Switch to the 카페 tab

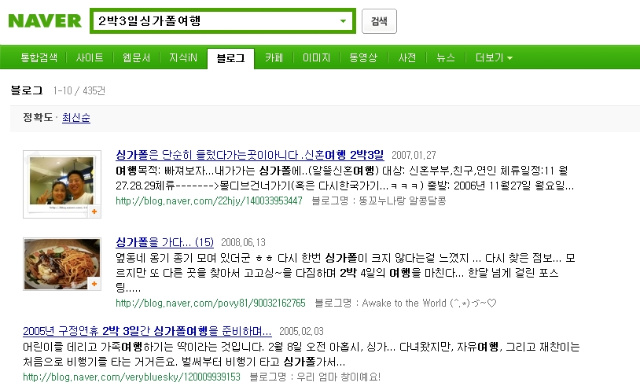[274, 58]
